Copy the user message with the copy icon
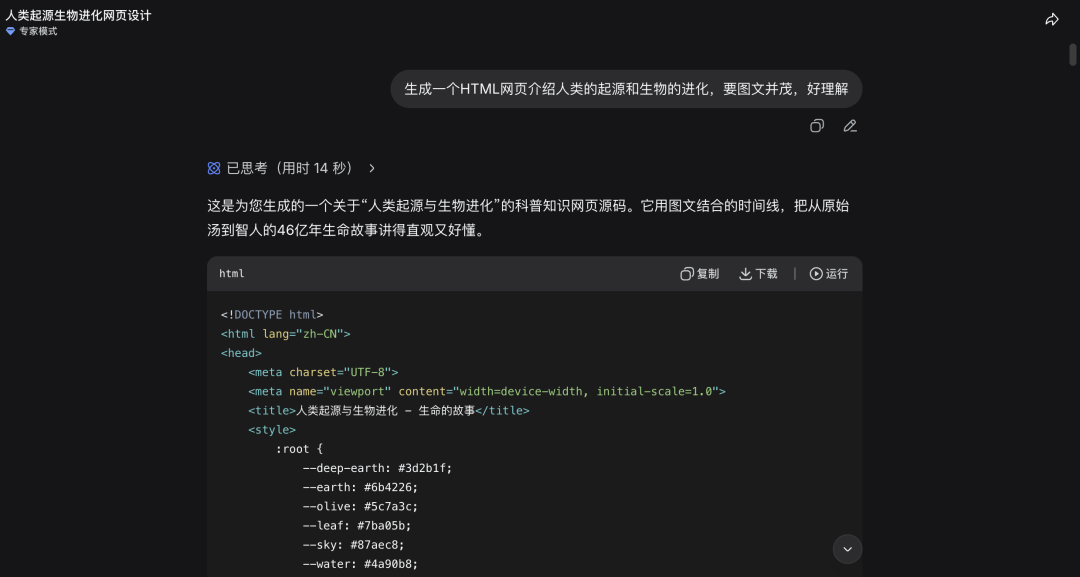The height and width of the screenshot is (577, 1080). click(817, 126)
